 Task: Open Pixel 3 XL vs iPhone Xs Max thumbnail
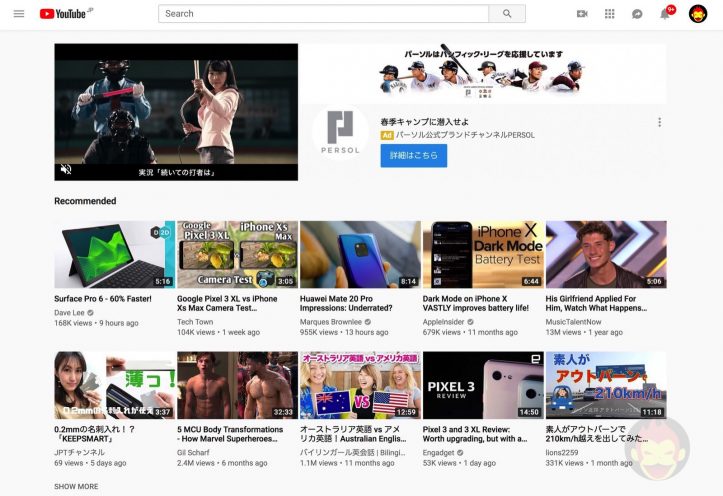(x=237, y=254)
